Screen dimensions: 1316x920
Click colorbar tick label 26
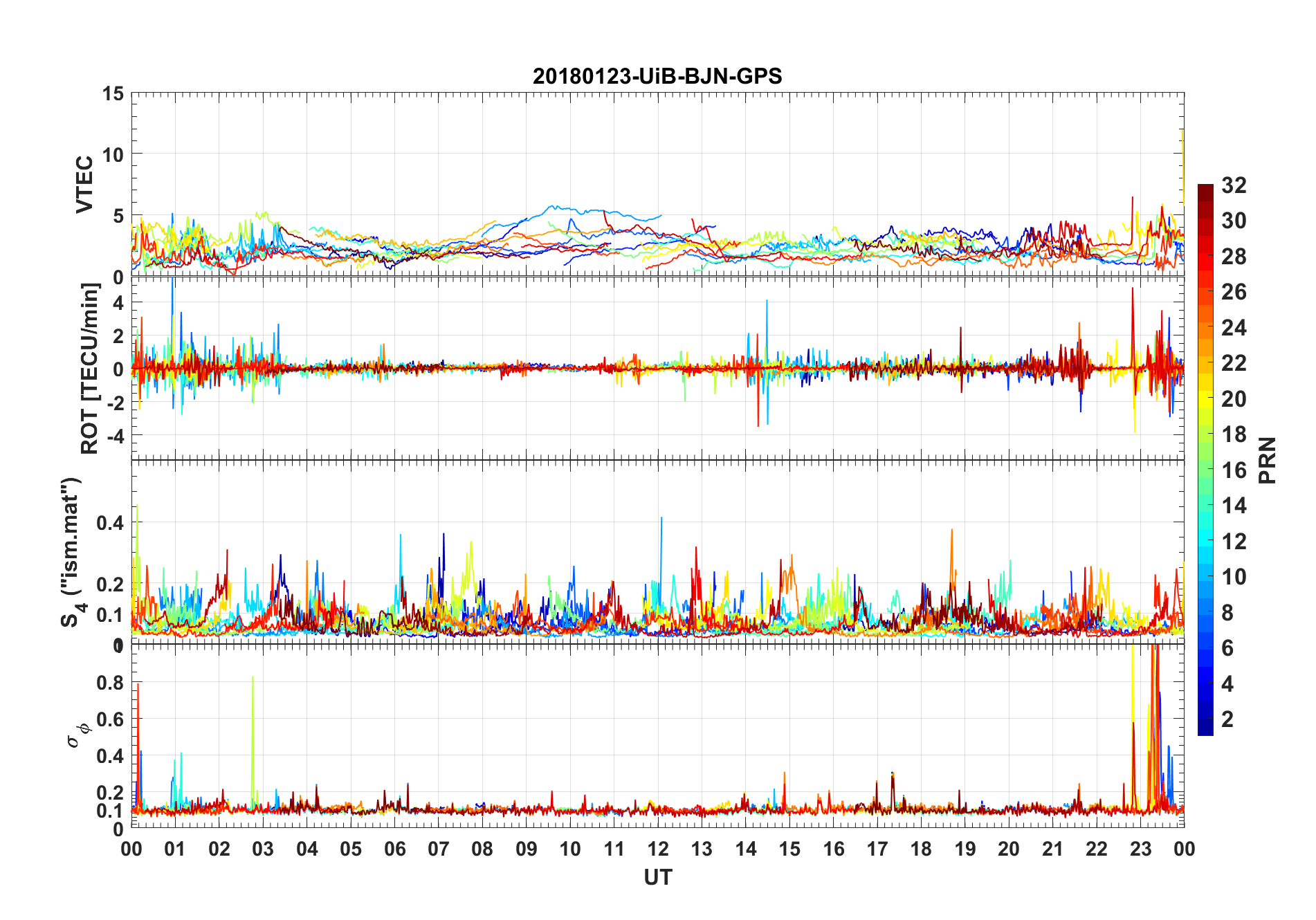coord(1234,292)
